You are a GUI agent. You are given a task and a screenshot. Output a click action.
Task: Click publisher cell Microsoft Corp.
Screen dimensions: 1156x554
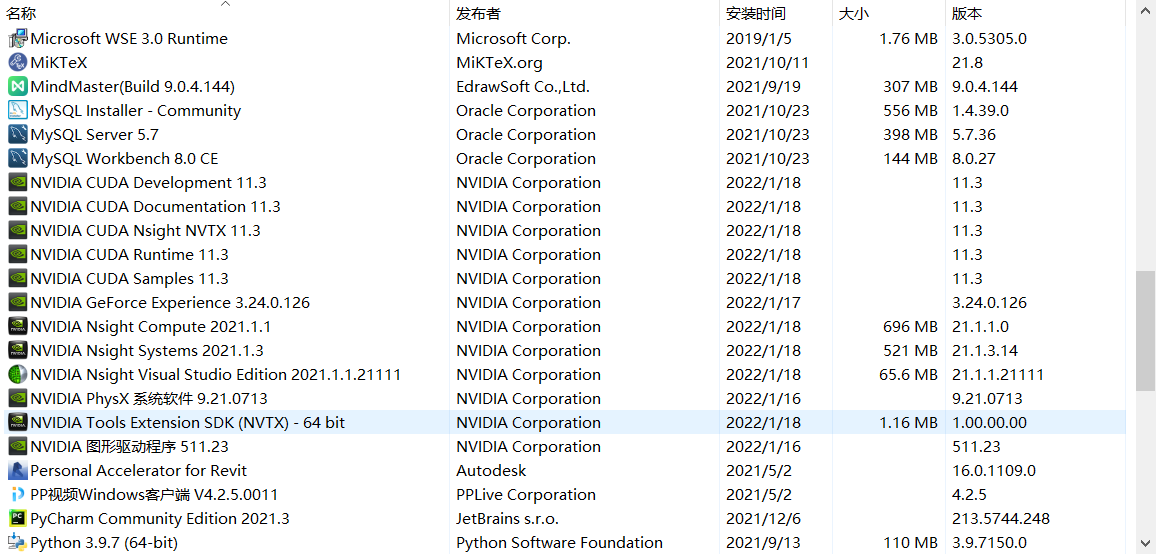pyautogui.click(x=513, y=38)
